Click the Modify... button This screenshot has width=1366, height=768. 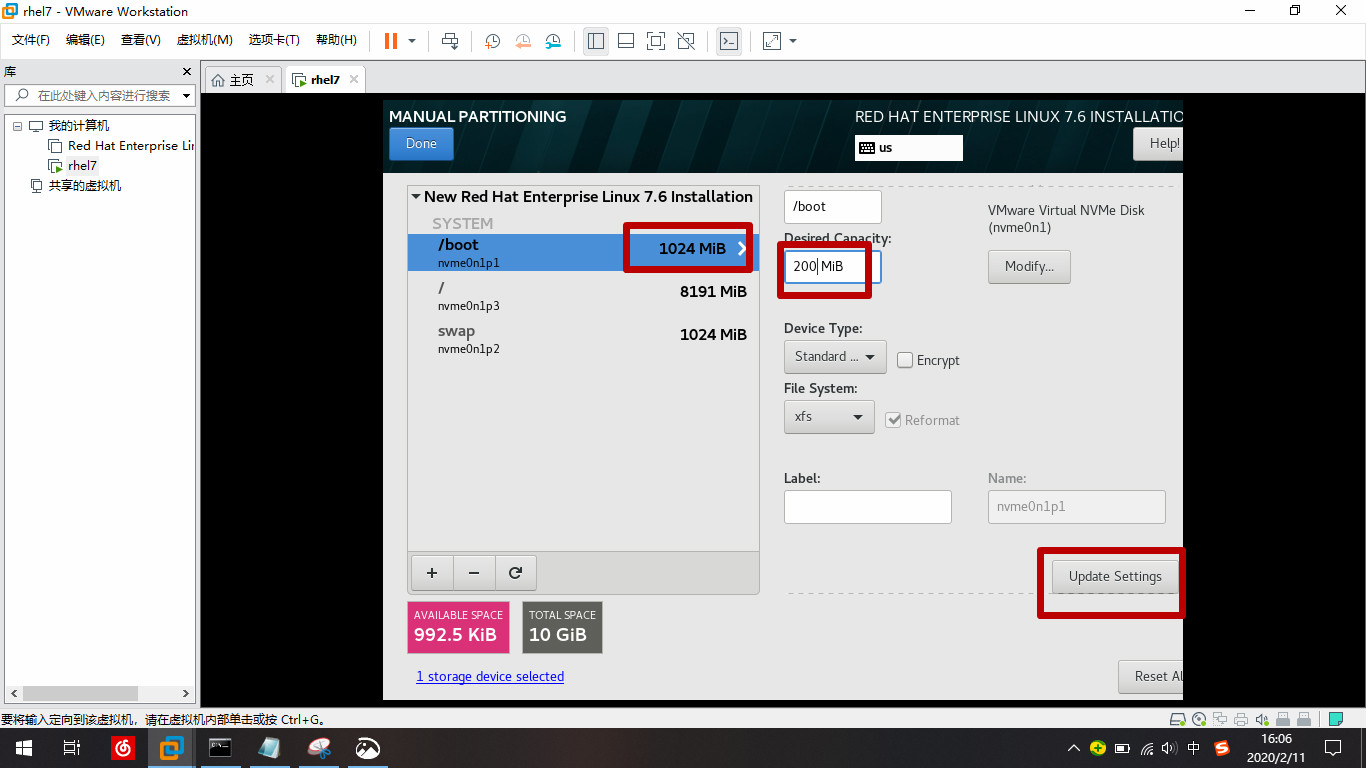[x=1029, y=267]
